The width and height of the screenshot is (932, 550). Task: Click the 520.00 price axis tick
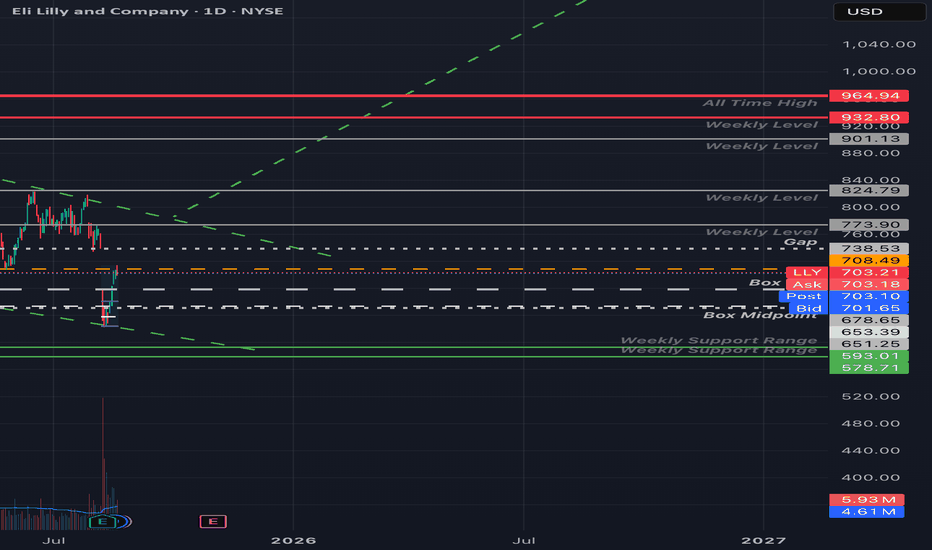(x=871, y=397)
